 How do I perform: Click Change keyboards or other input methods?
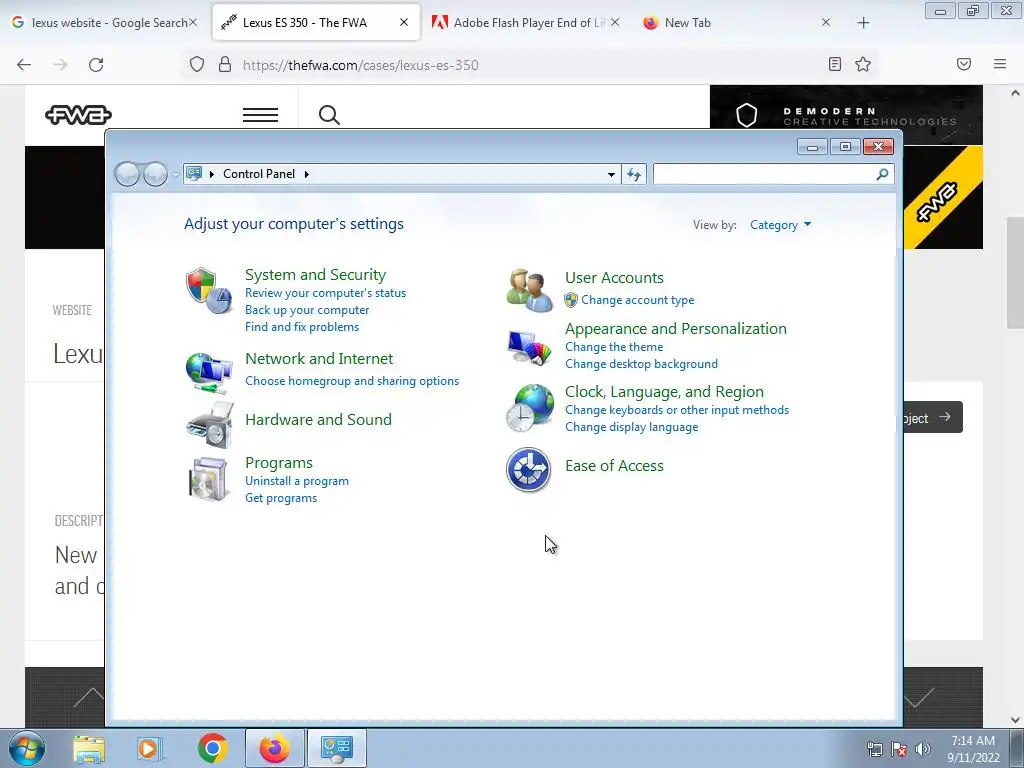[677, 410]
